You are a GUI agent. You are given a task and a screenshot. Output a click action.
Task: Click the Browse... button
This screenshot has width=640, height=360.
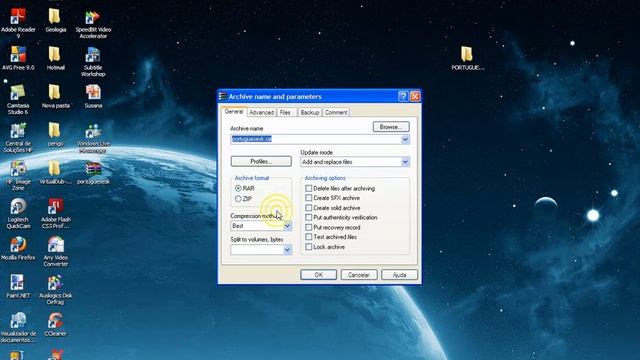point(391,127)
